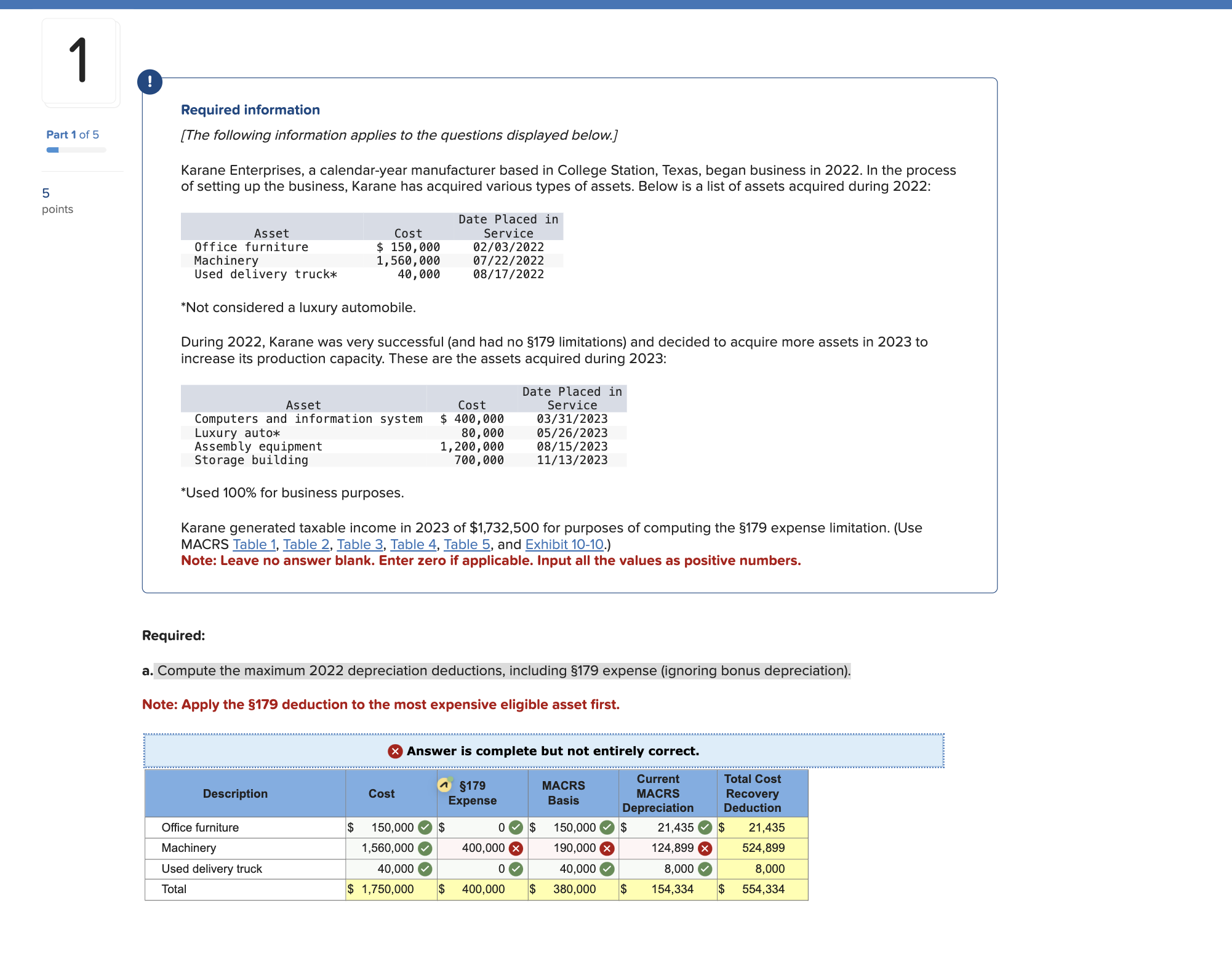Click red X beside Machinery MACRS basis 190,000
The image size is (1232, 975).
click(x=607, y=848)
